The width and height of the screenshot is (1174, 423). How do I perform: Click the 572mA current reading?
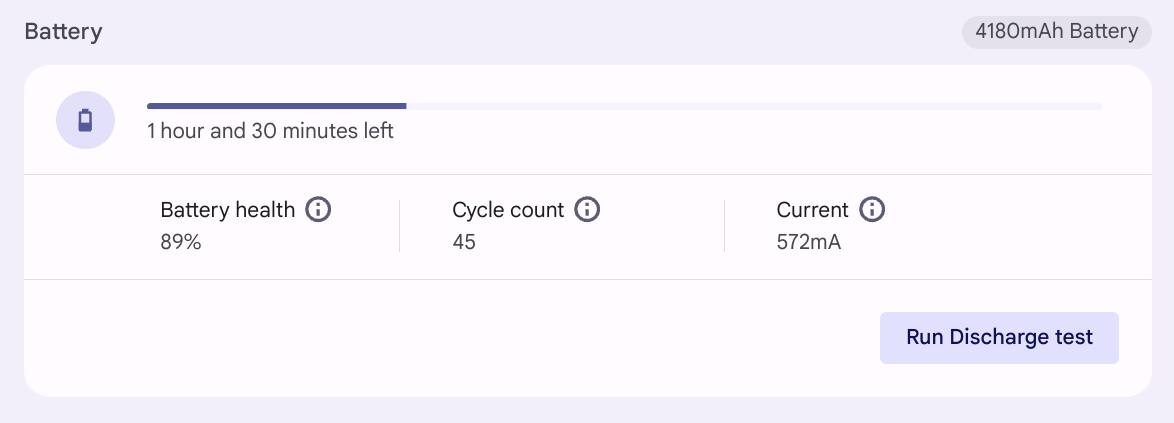coord(809,242)
